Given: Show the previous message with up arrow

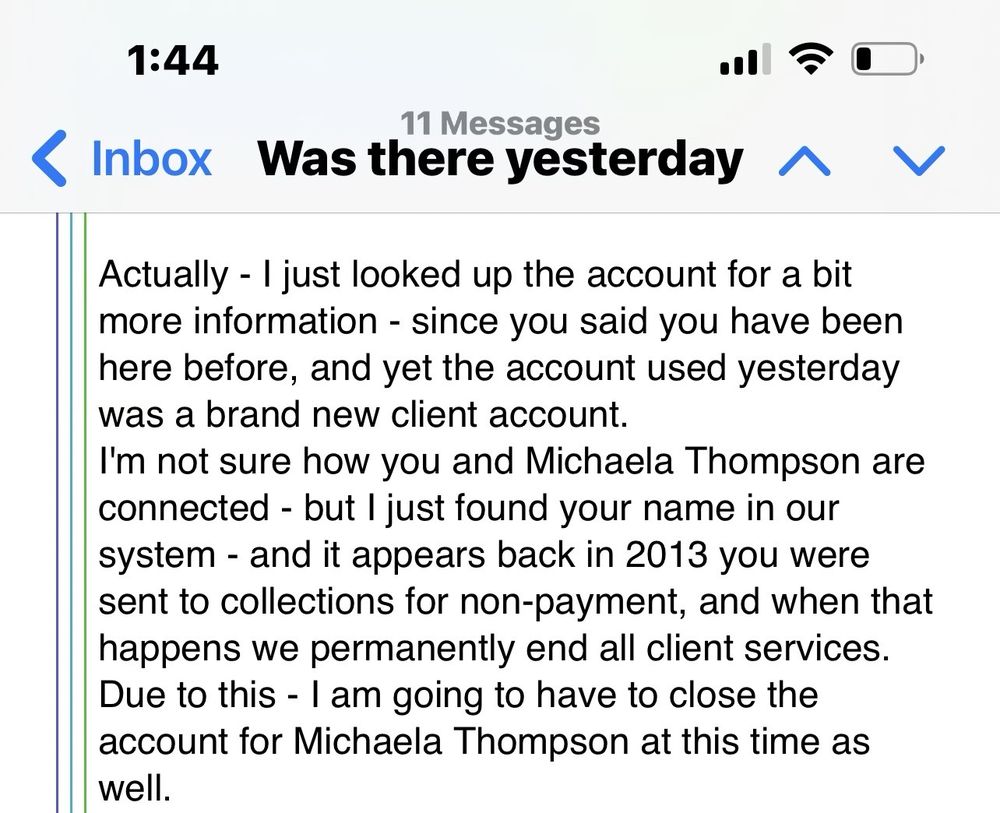Looking at the screenshot, I should tap(805, 160).
